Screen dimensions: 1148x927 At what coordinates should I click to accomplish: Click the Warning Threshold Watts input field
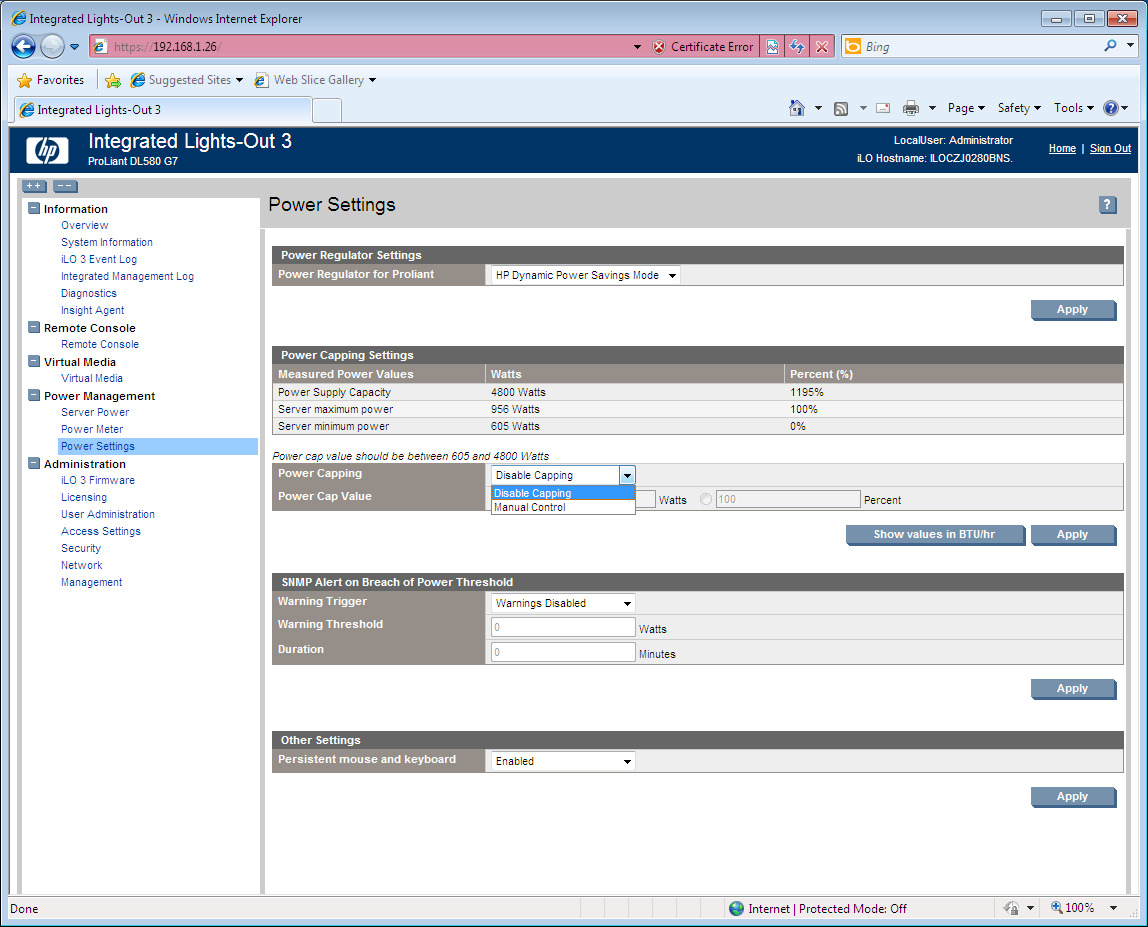coord(562,628)
